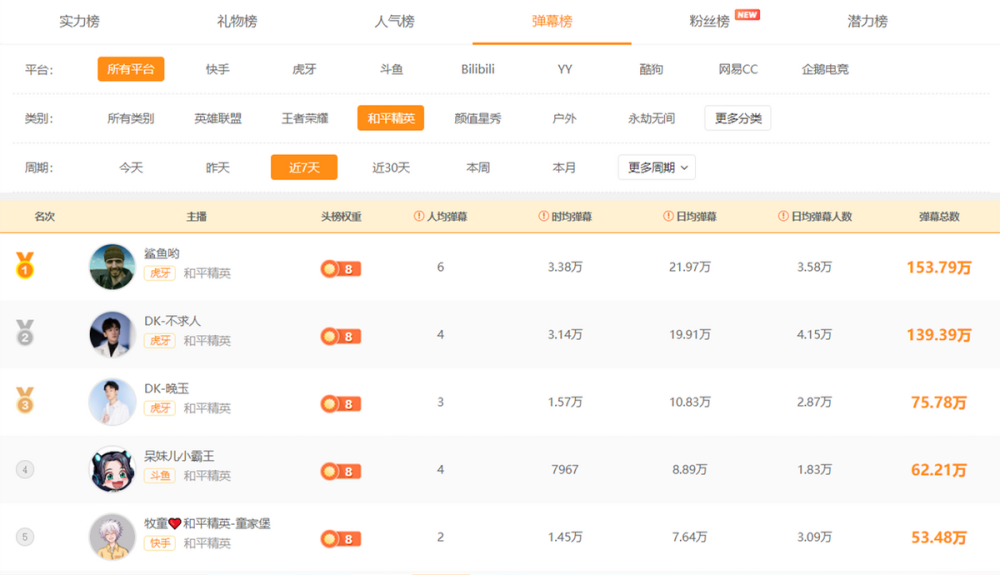Open streamer name DK-不求人

pyautogui.click(x=172, y=321)
